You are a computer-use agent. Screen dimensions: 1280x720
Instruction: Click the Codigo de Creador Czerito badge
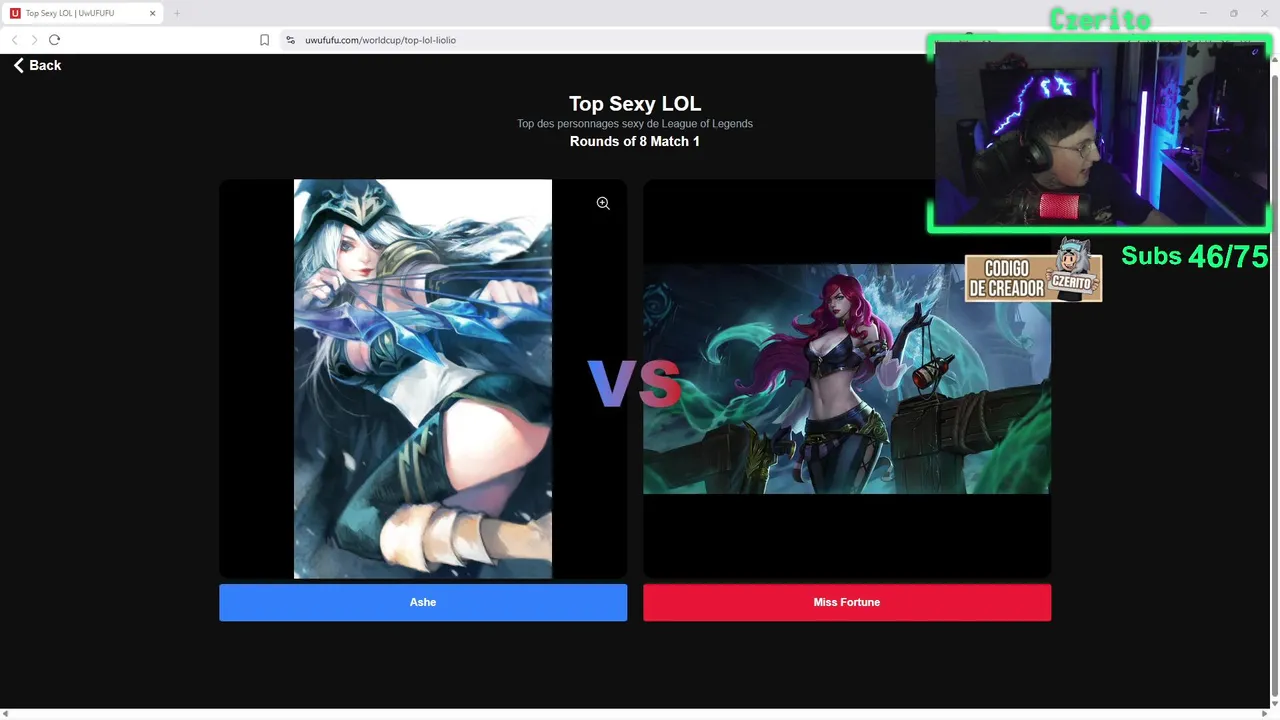click(x=1034, y=273)
